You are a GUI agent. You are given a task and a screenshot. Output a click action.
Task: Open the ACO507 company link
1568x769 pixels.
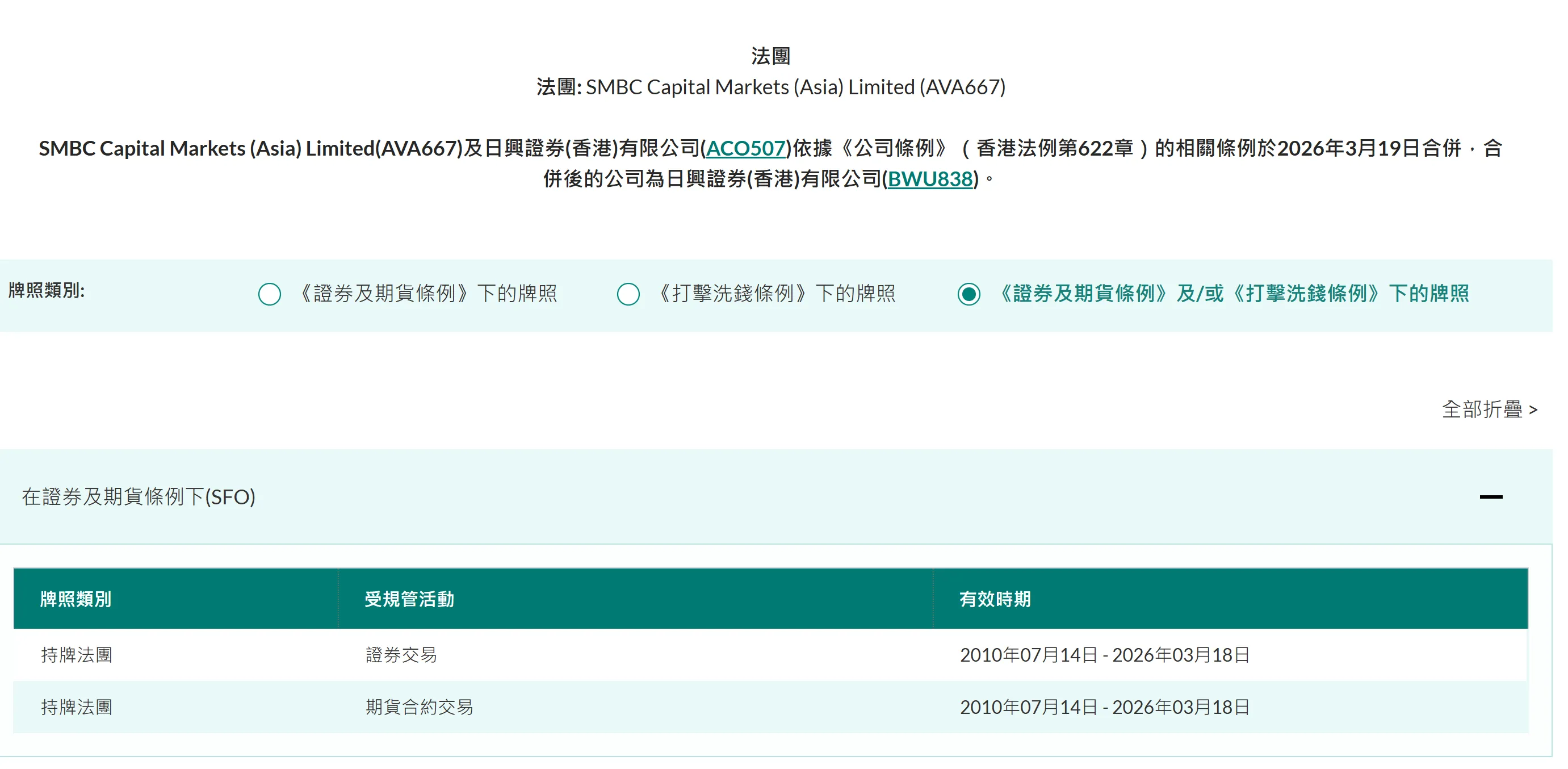tap(745, 148)
